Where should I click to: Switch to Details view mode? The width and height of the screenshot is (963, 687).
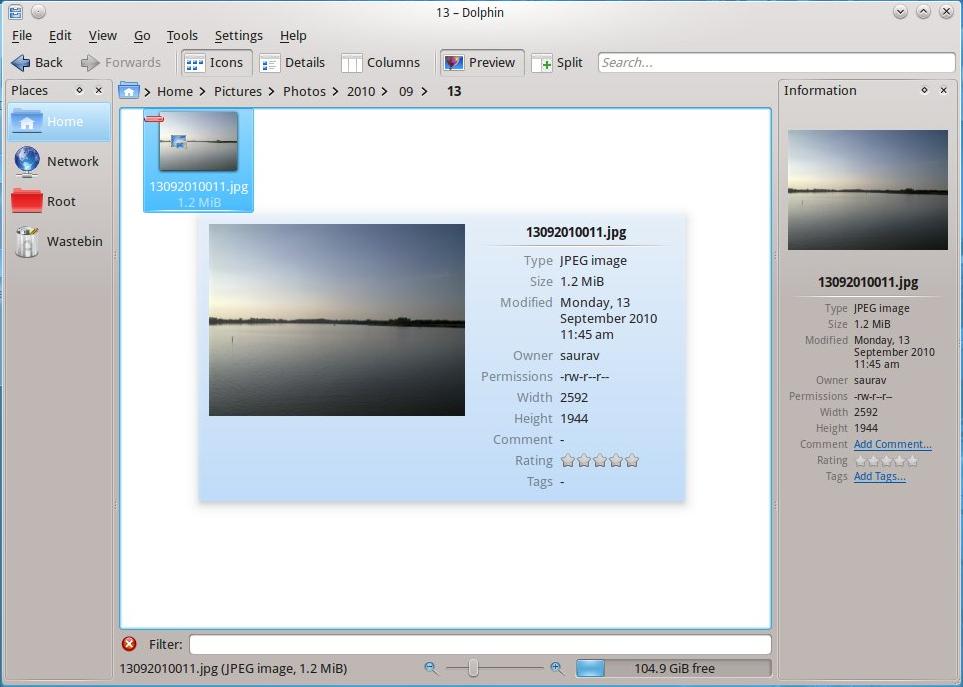292,62
